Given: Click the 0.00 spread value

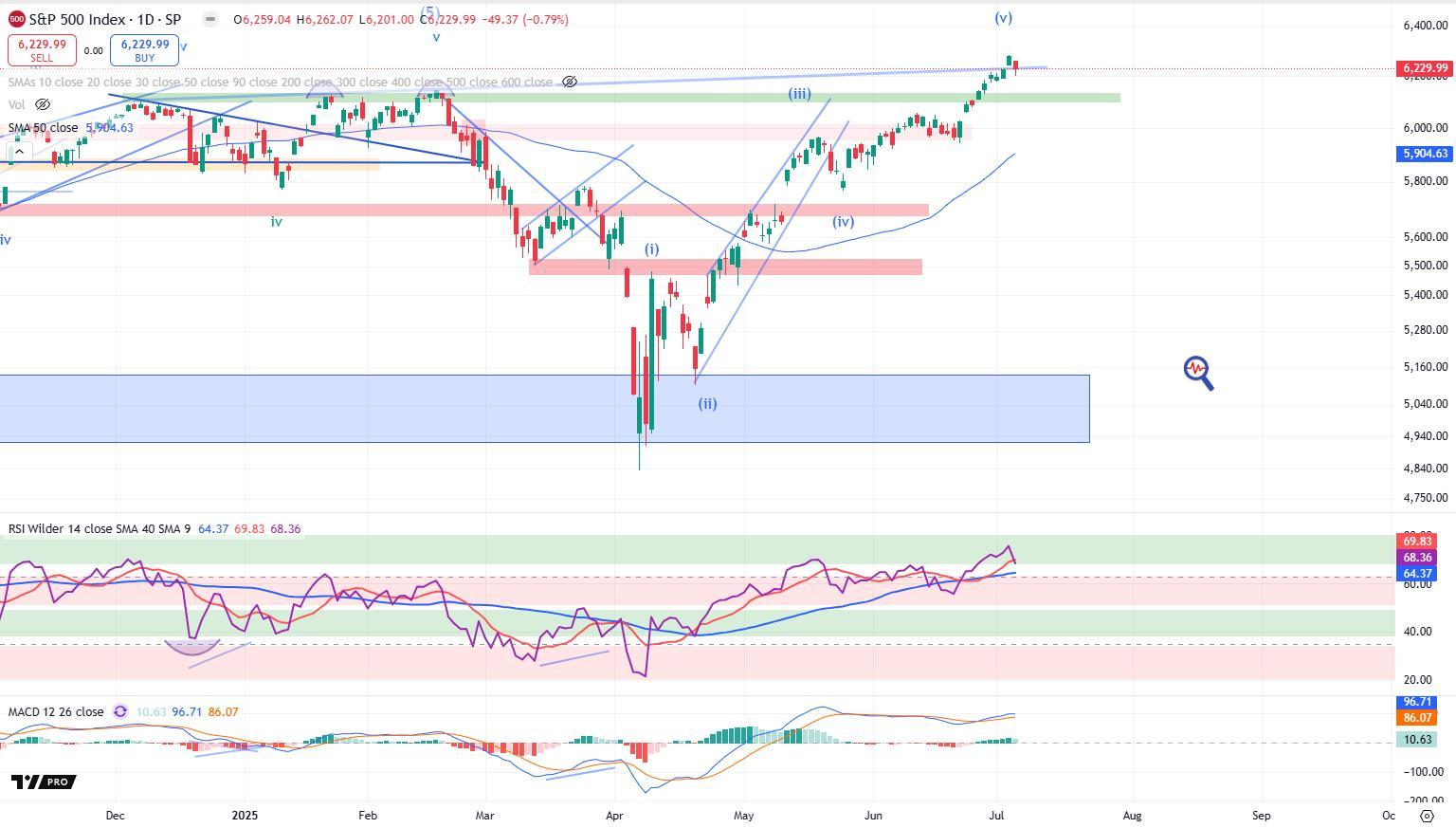Looking at the screenshot, I should [93, 51].
